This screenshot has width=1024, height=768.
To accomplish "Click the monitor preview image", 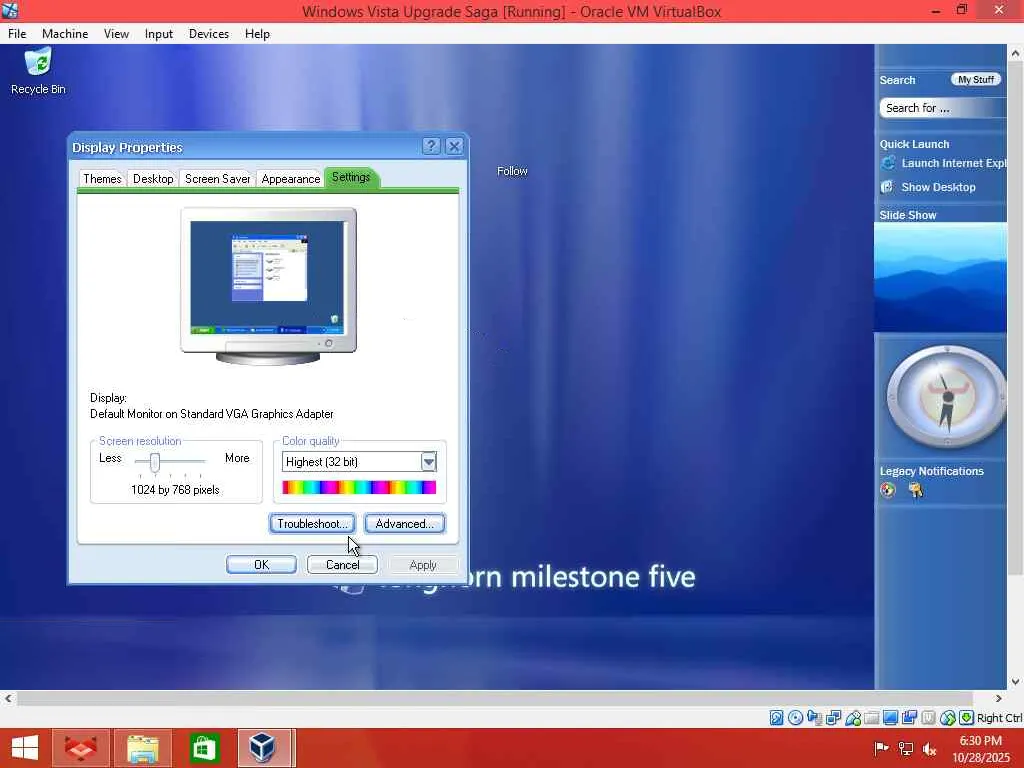I will (x=268, y=285).
